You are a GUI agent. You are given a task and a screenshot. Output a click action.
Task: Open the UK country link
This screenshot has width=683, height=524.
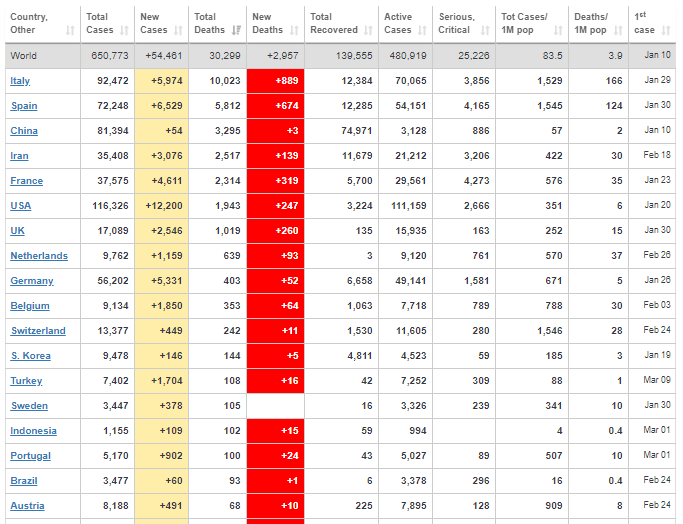point(17,231)
